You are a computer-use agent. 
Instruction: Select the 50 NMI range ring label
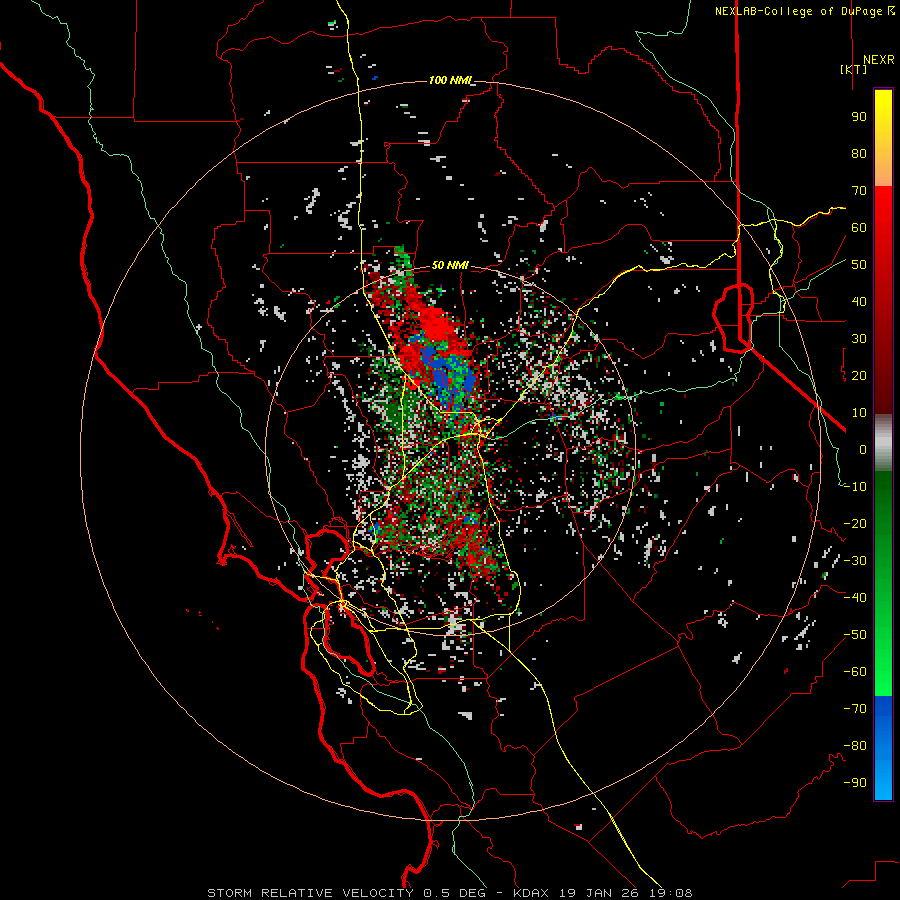click(x=449, y=265)
